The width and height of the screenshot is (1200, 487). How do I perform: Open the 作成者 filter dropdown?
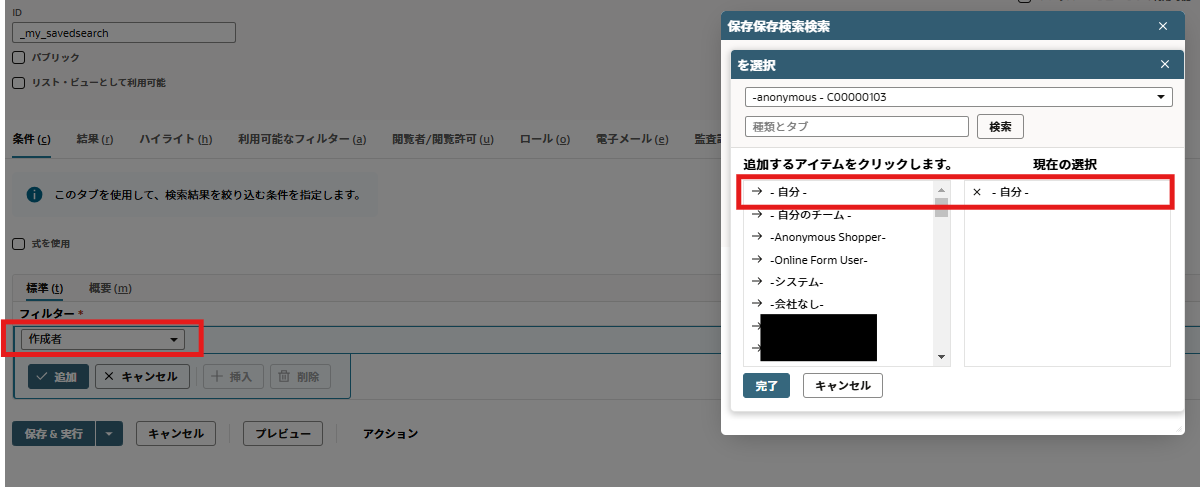pos(103,340)
